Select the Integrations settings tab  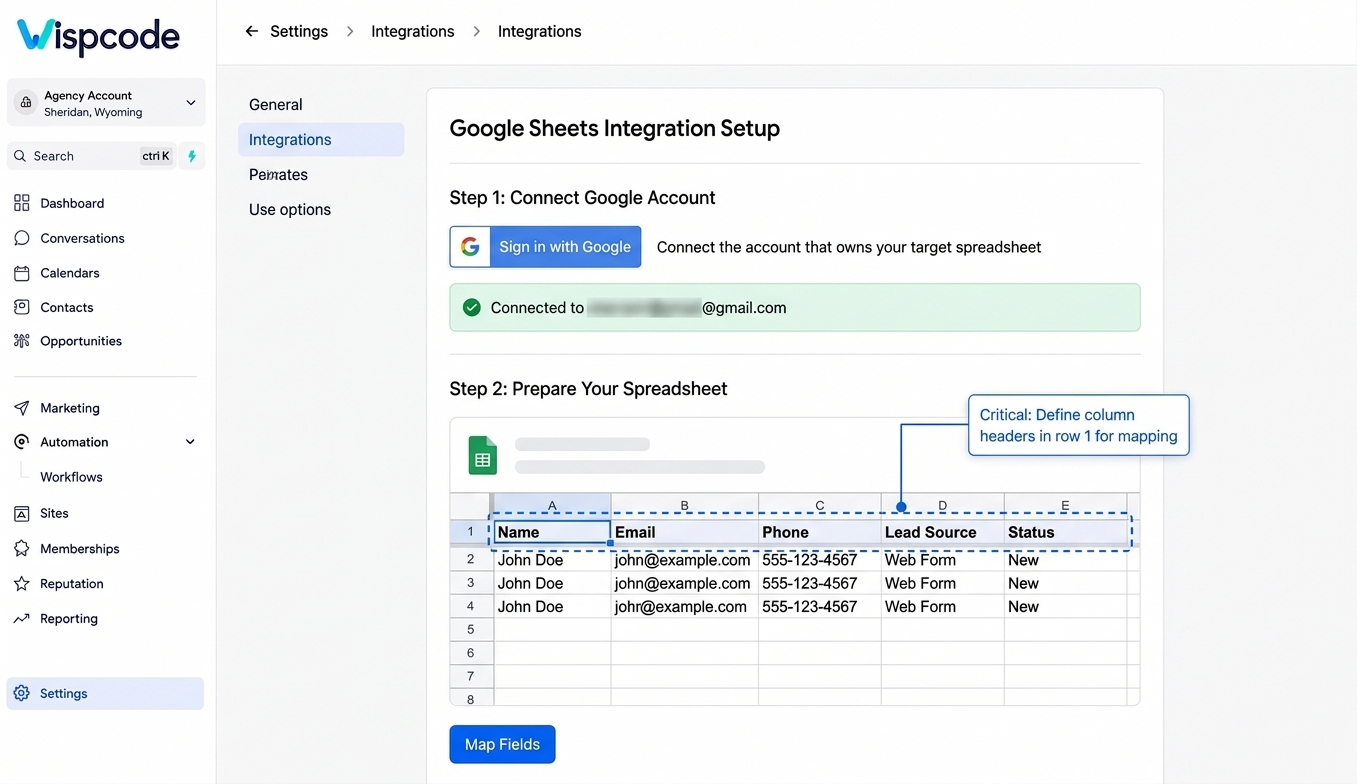[321, 140]
